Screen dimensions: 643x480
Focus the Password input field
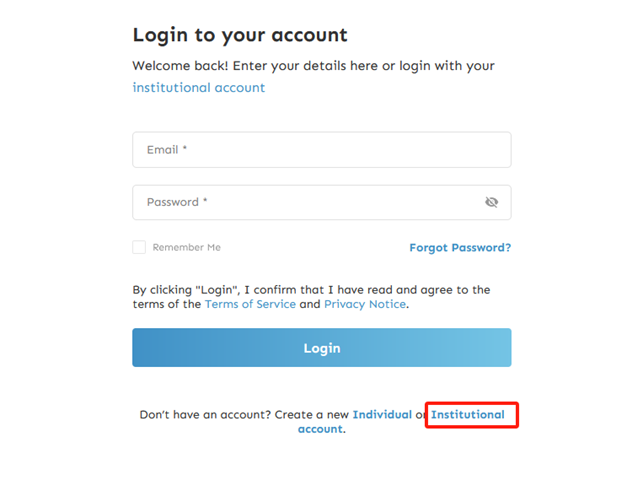point(322,202)
